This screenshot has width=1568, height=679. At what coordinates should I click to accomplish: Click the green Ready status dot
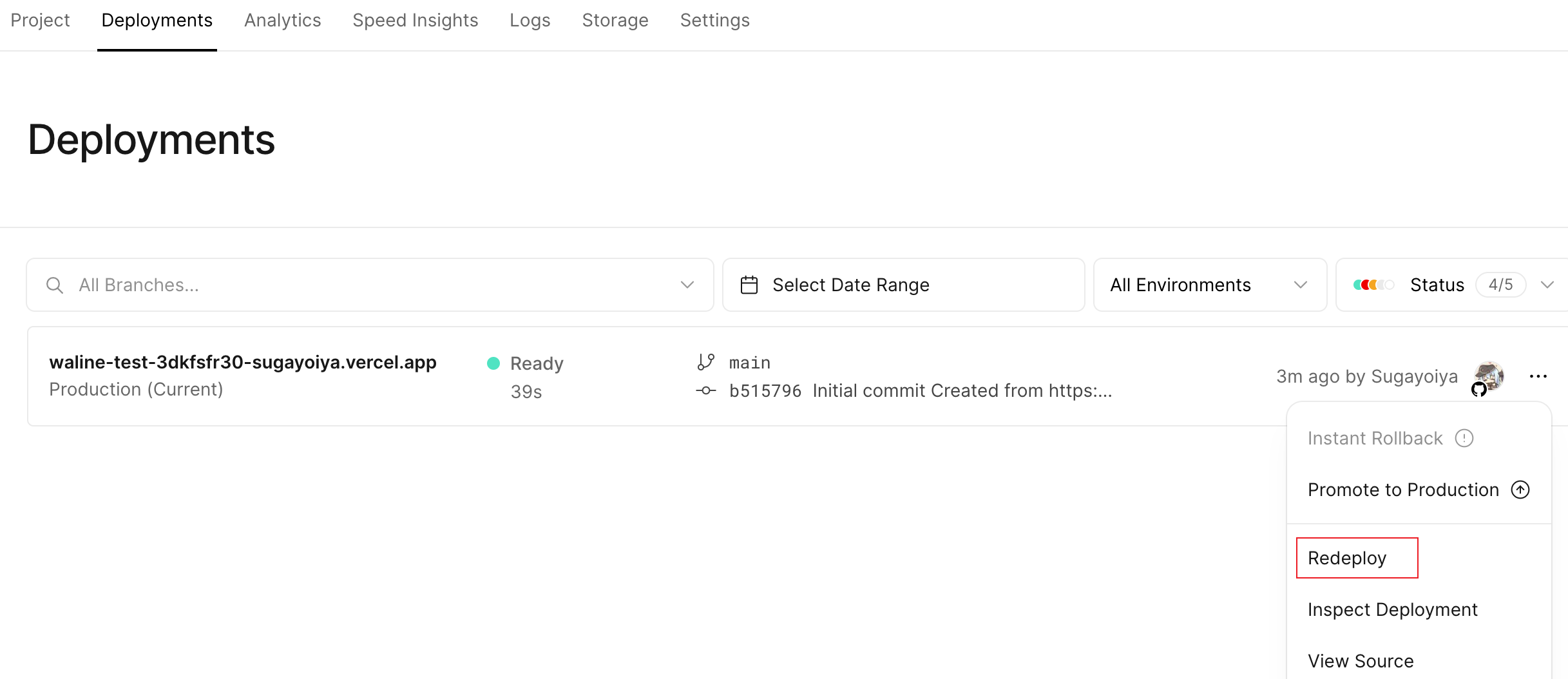point(493,363)
